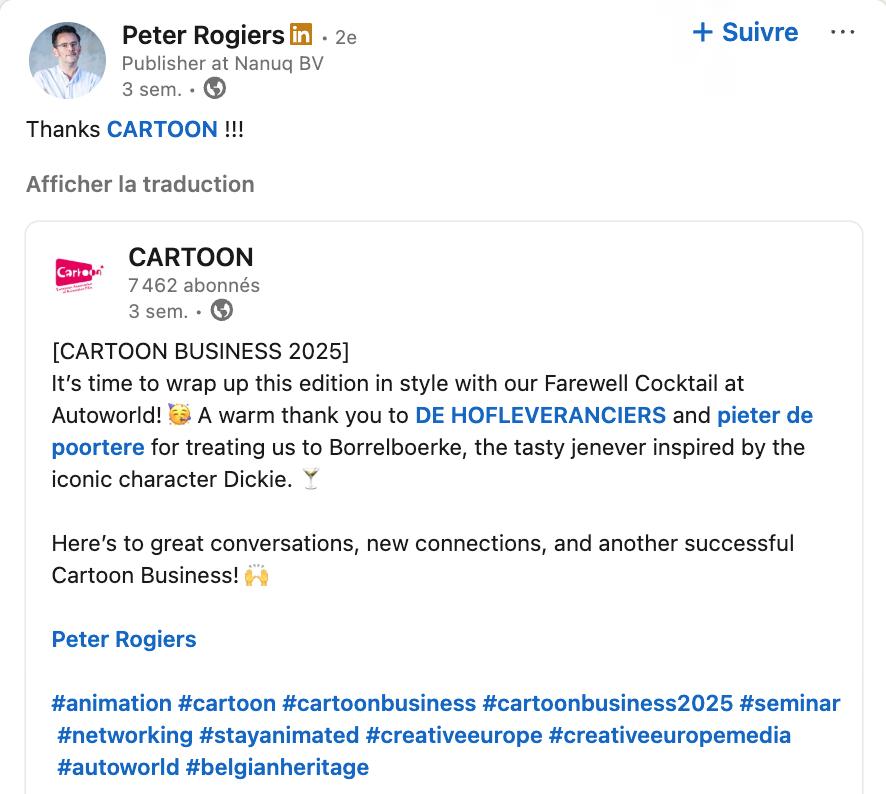Open Peter Rogiers' profile photo
This screenshot has width=886, height=794.
pyautogui.click(x=67, y=60)
